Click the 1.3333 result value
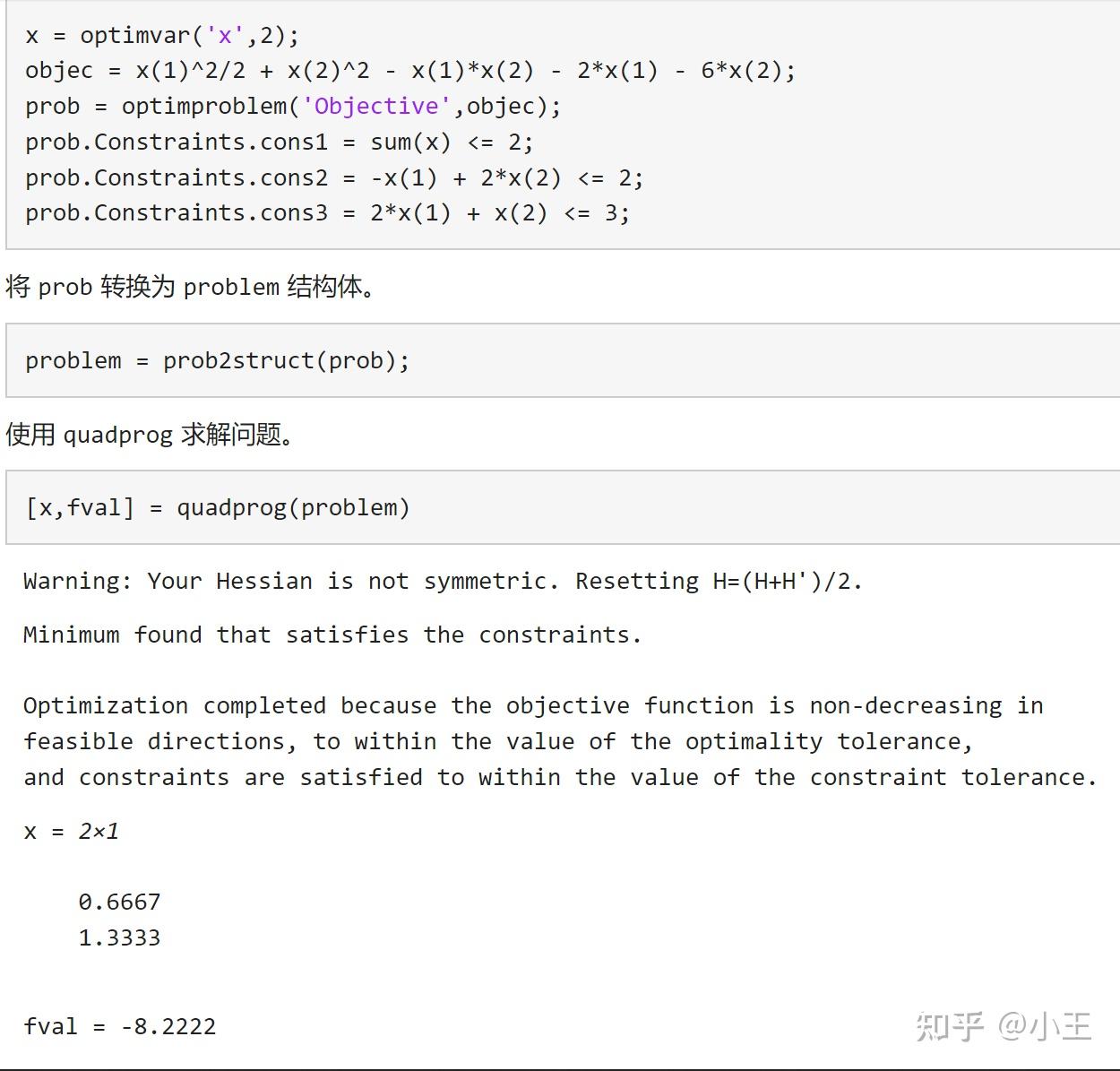 pos(119,937)
